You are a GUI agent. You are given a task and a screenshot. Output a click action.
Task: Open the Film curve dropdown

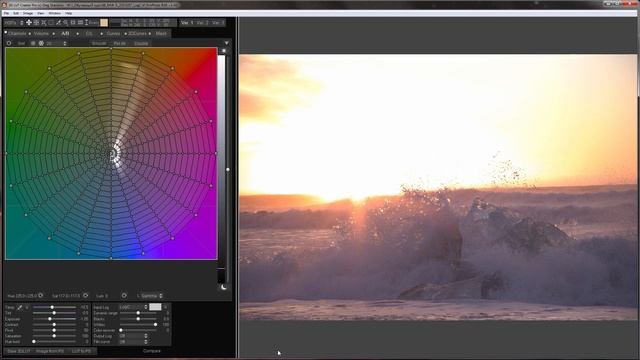pos(133,342)
